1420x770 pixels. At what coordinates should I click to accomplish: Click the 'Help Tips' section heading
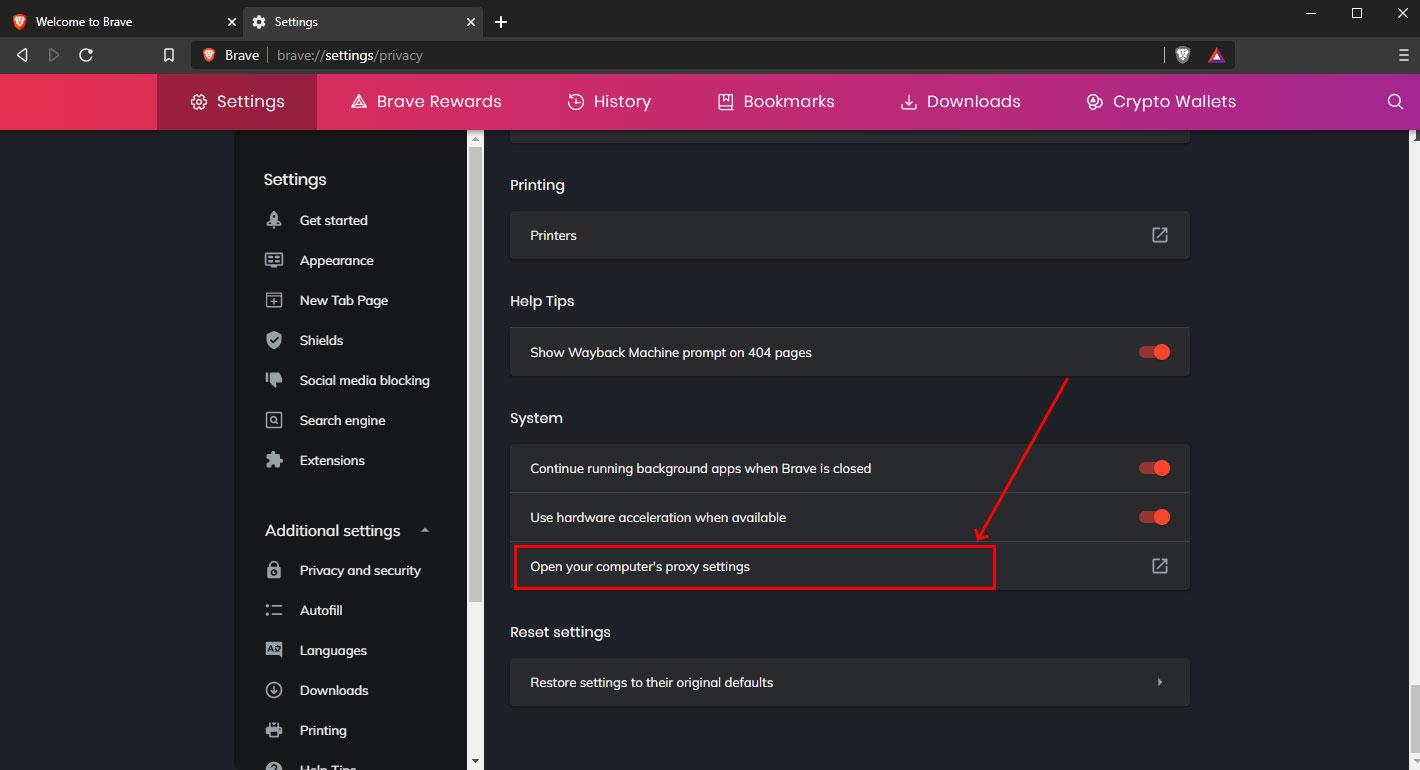[542, 301]
